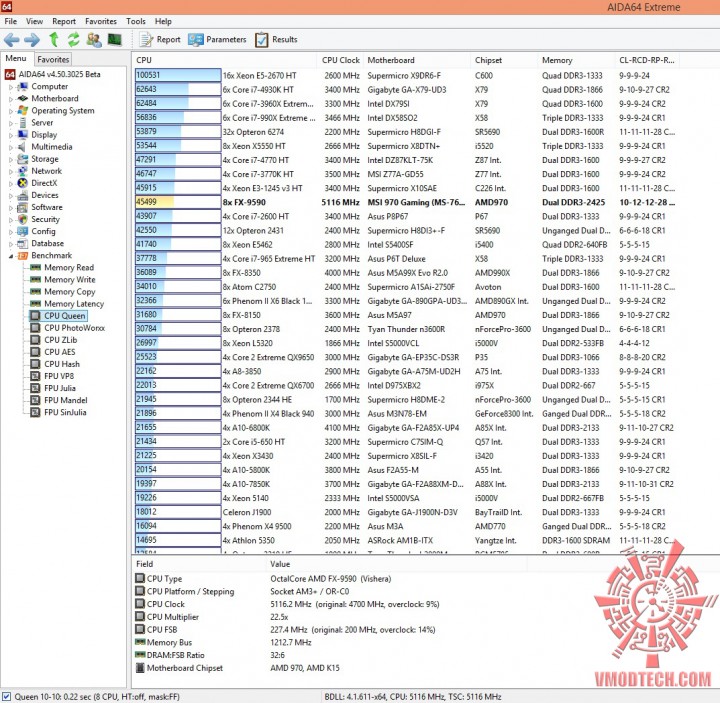720x703 pixels.
Task: Open the Report menu
Action: pyautogui.click(x=64, y=22)
